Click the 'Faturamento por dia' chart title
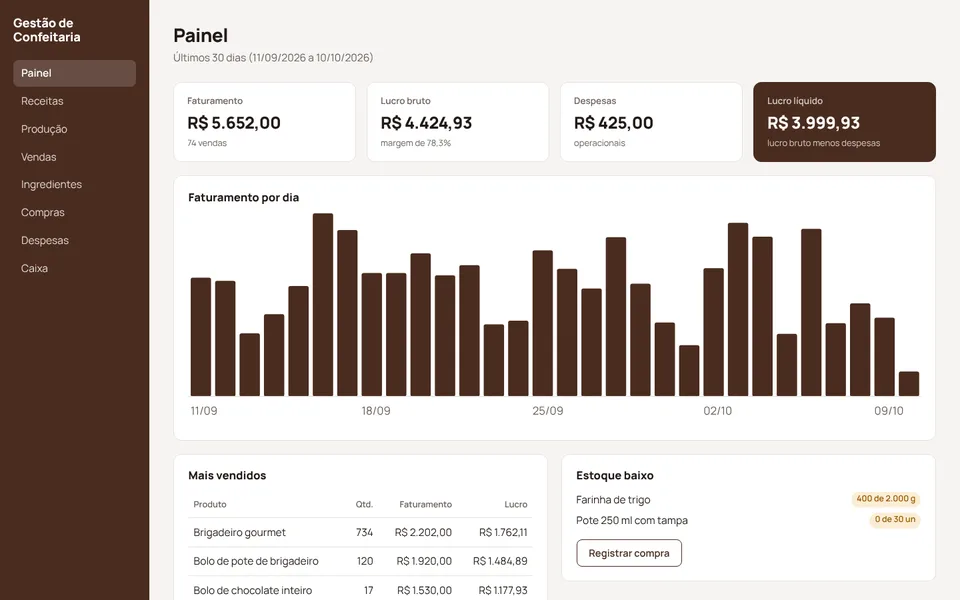The height and width of the screenshot is (600, 960). click(x=244, y=197)
